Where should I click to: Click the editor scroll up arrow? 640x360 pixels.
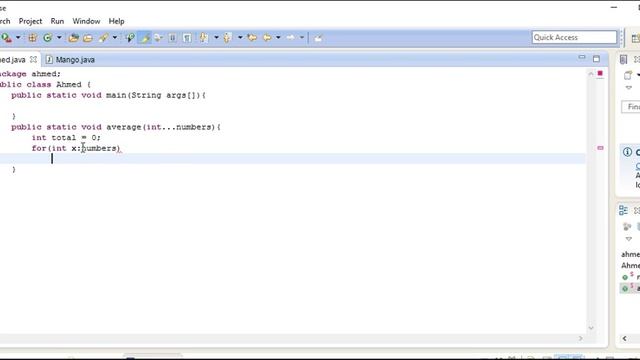pos(591,74)
